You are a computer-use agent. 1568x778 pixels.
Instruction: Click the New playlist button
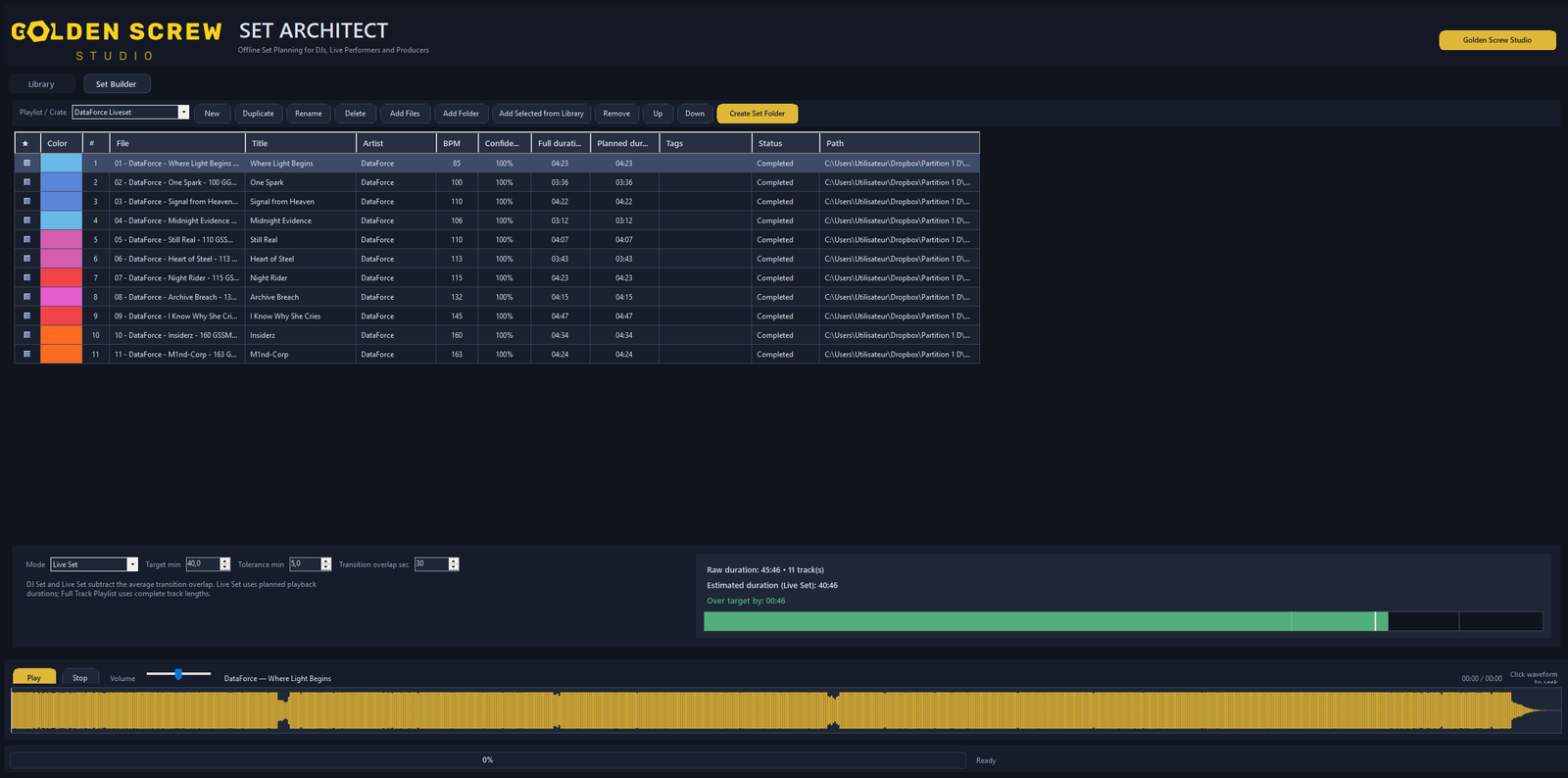(212, 114)
